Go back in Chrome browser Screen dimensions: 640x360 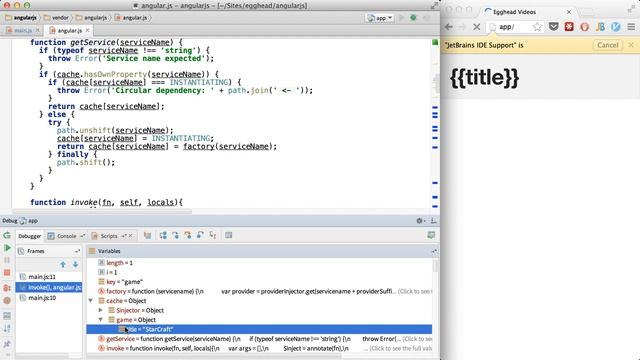coord(449,27)
